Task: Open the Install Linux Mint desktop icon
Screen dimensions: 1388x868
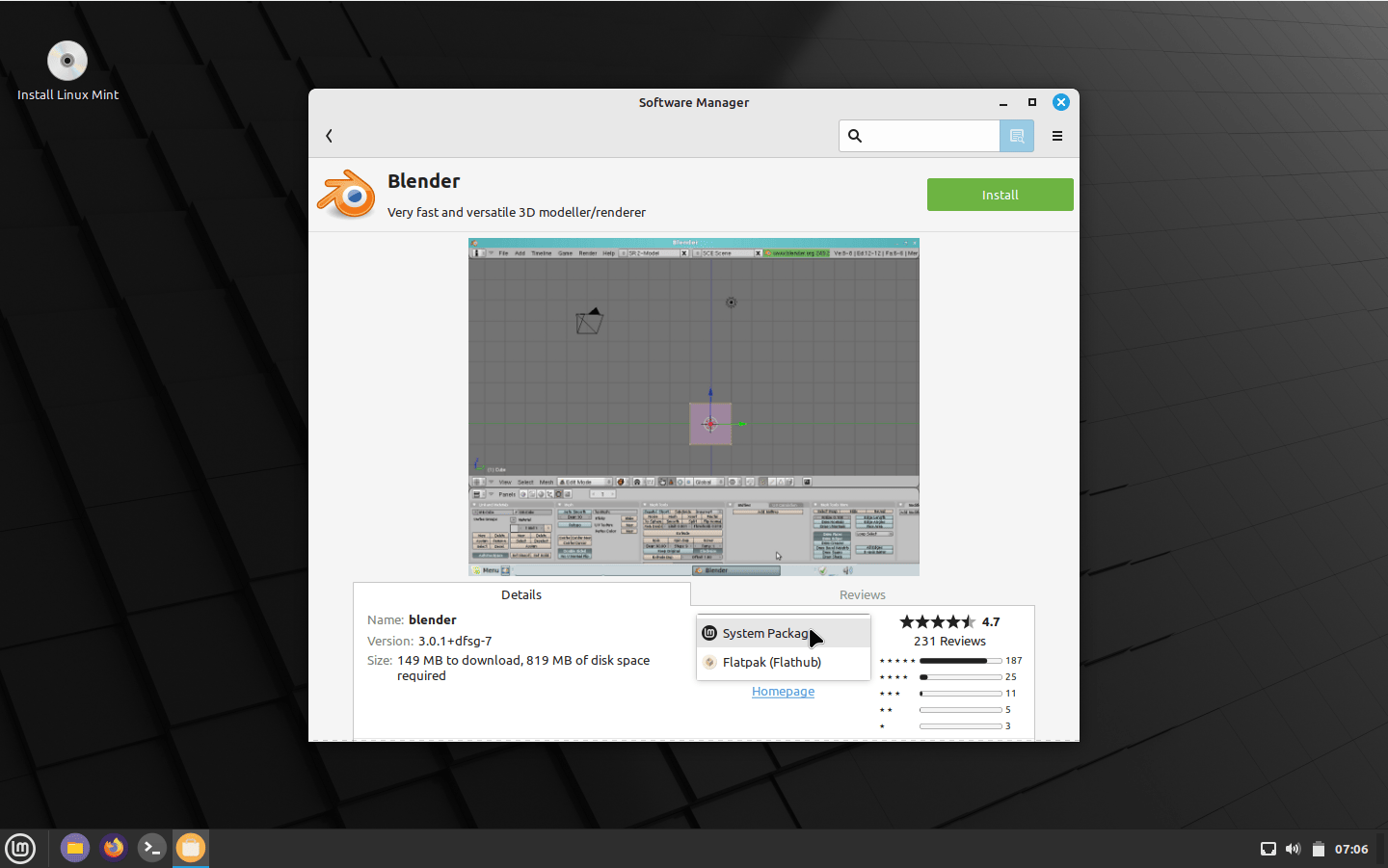Action: 67,71
